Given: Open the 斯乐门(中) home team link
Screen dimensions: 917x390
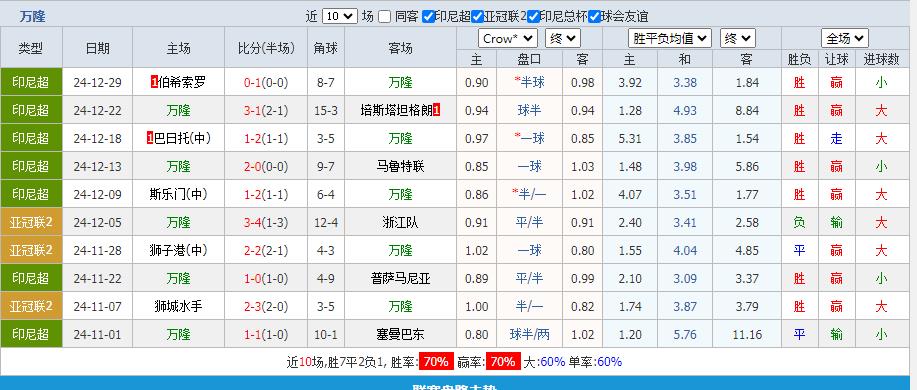Looking at the screenshot, I should pyautogui.click(x=178, y=194).
